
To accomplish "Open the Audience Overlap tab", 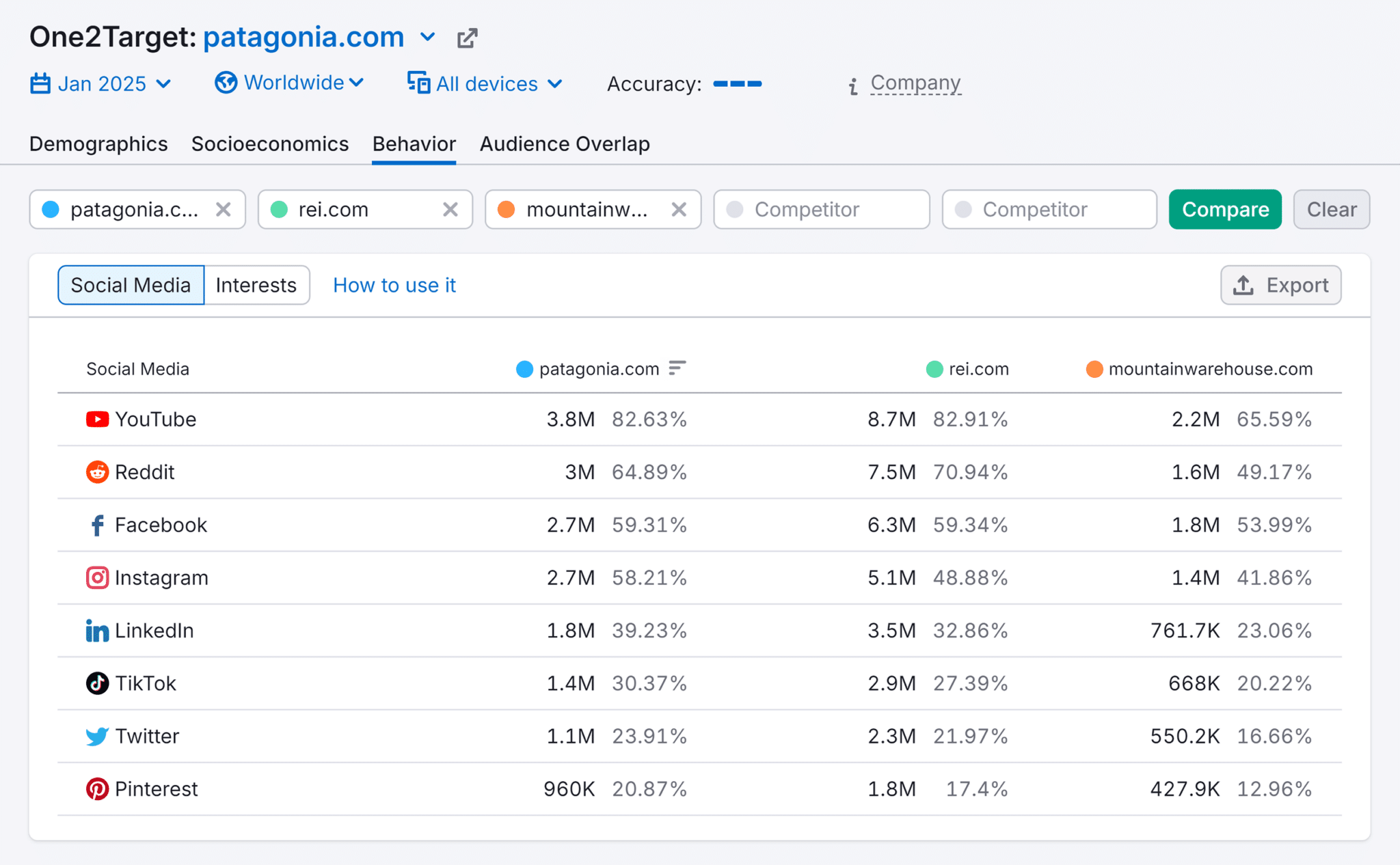I will [x=565, y=143].
